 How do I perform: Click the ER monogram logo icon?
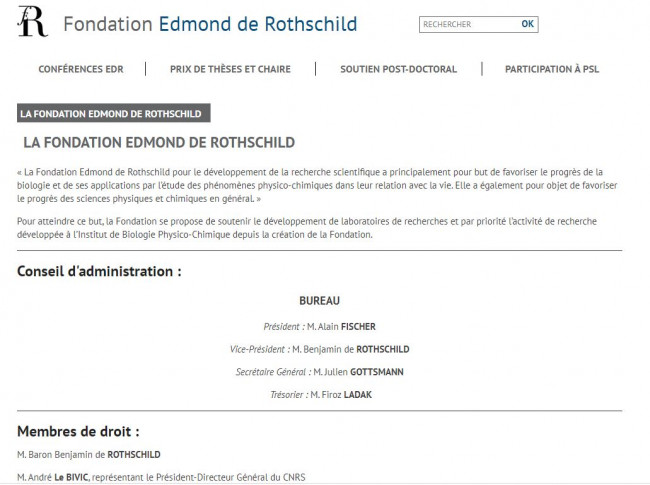(32, 22)
